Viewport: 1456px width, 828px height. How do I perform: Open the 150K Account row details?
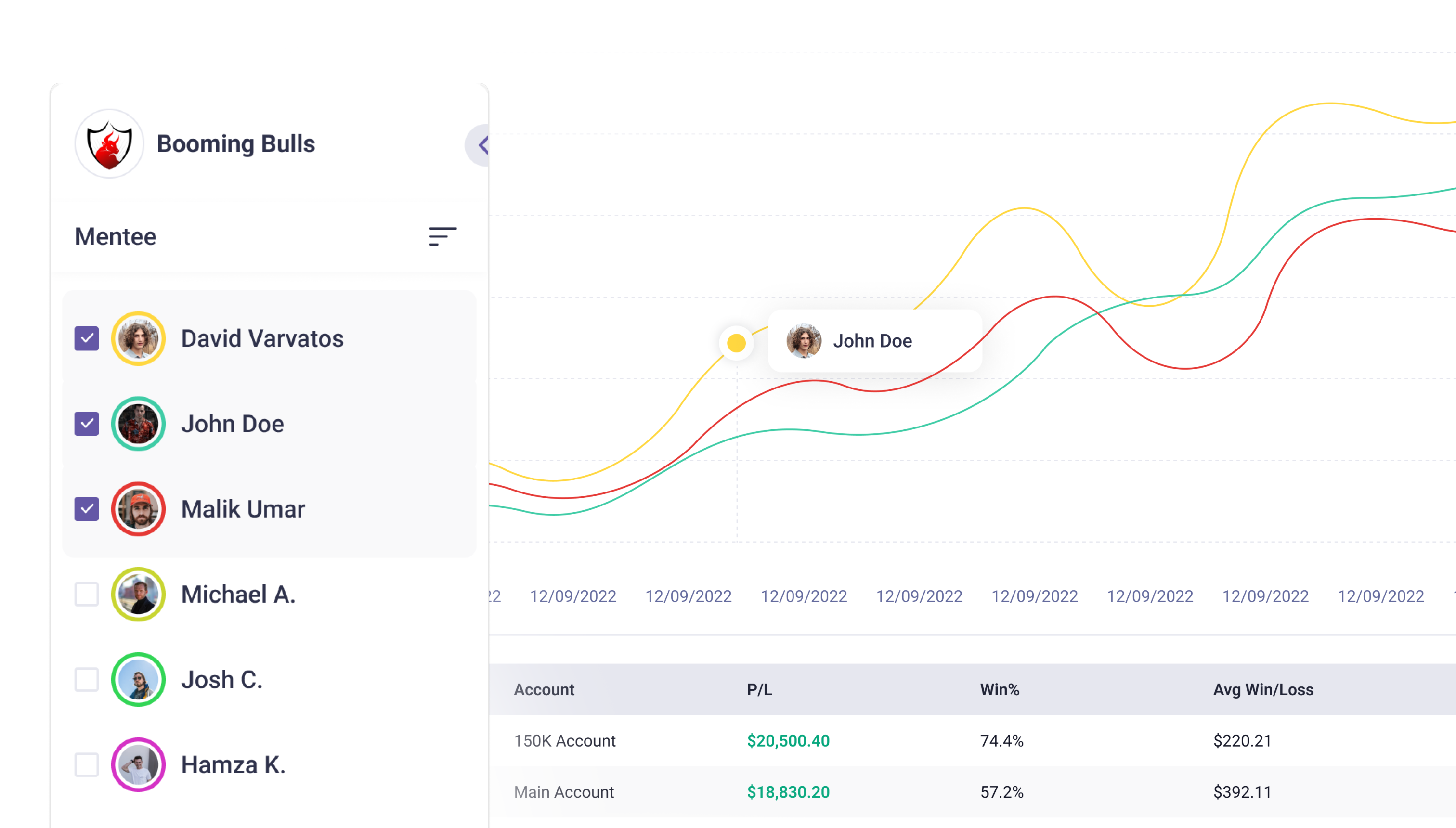click(x=565, y=740)
